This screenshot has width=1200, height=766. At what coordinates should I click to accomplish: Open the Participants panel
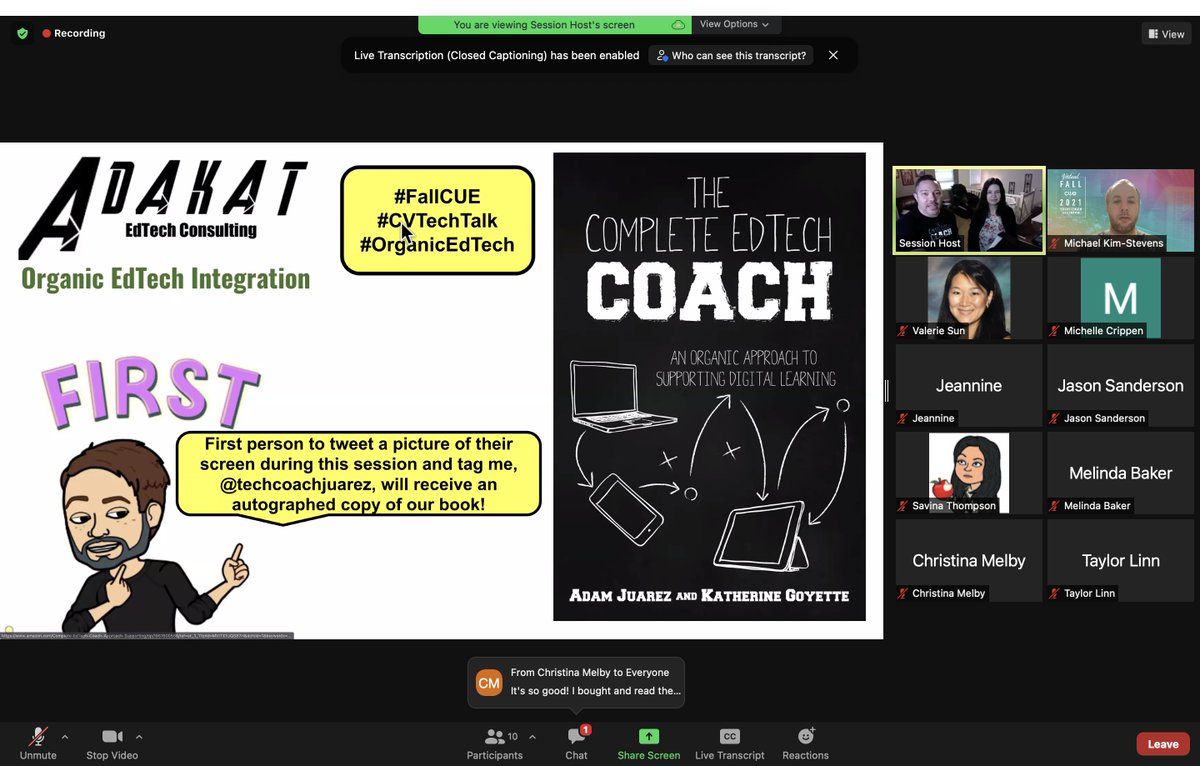click(x=494, y=743)
